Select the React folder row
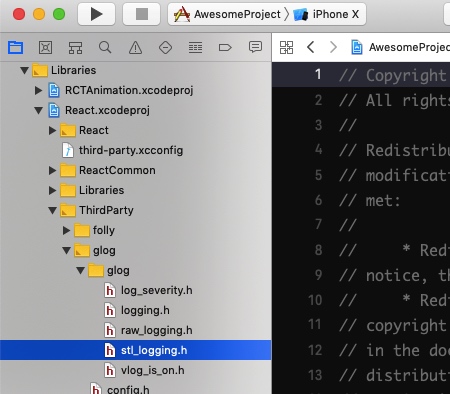The image size is (450, 394). (135, 130)
